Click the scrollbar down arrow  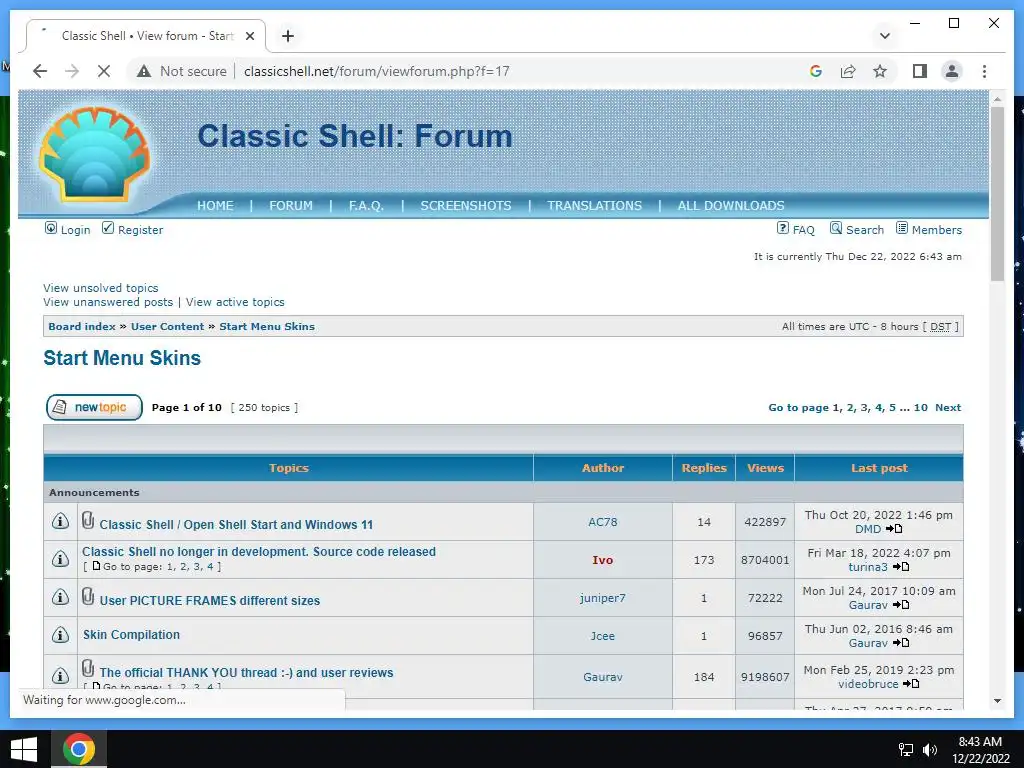point(997,701)
